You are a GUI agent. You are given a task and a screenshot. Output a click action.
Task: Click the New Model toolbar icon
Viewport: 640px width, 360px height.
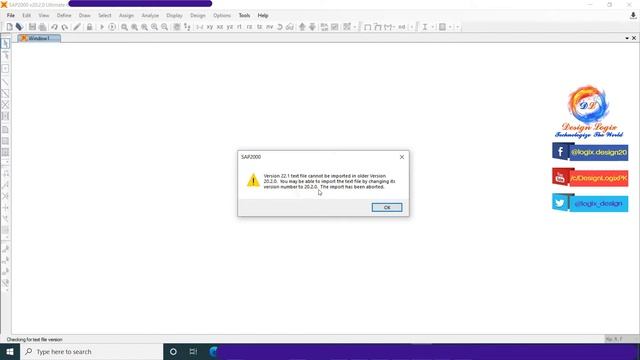point(9,27)
